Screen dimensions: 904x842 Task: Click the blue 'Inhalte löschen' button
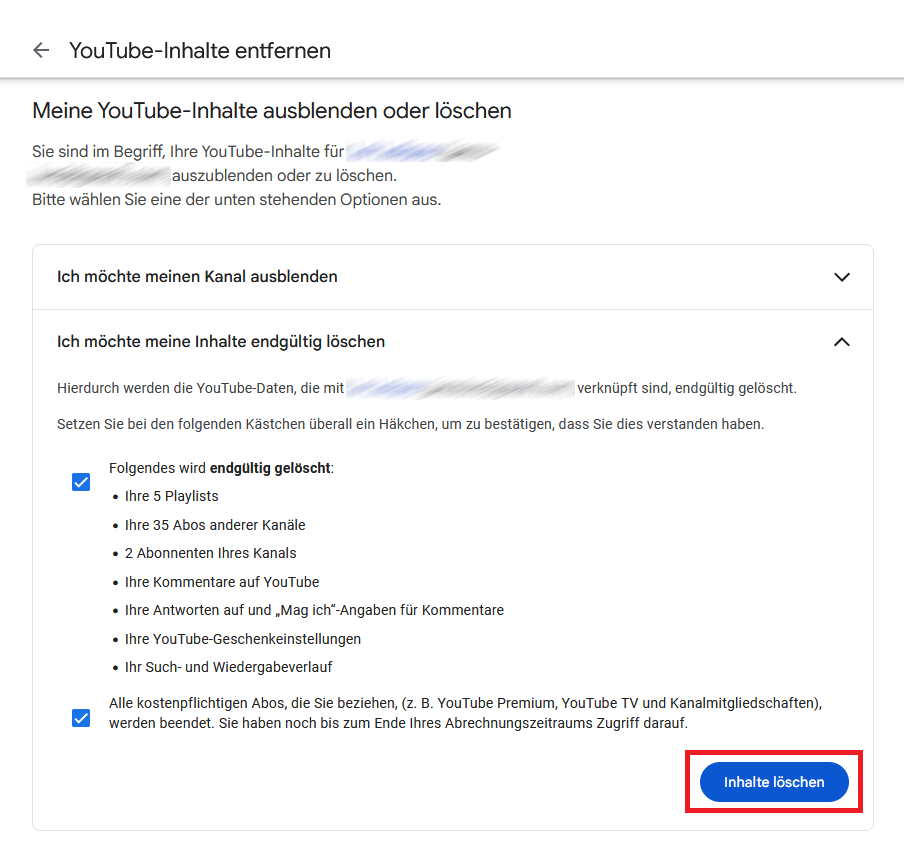pos(774,782)
